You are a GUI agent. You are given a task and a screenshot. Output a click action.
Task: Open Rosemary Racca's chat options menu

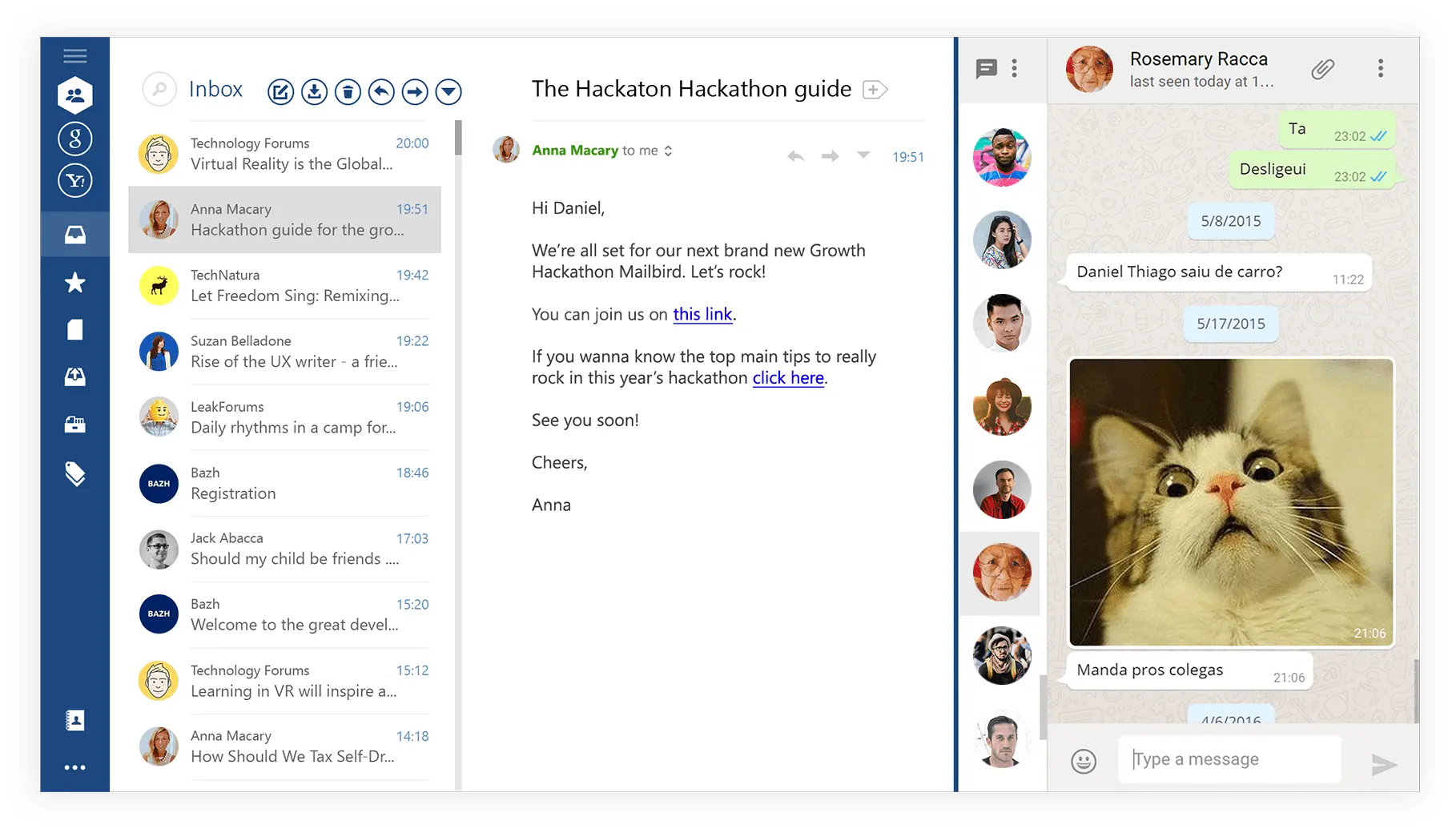tap(1381, 68)
